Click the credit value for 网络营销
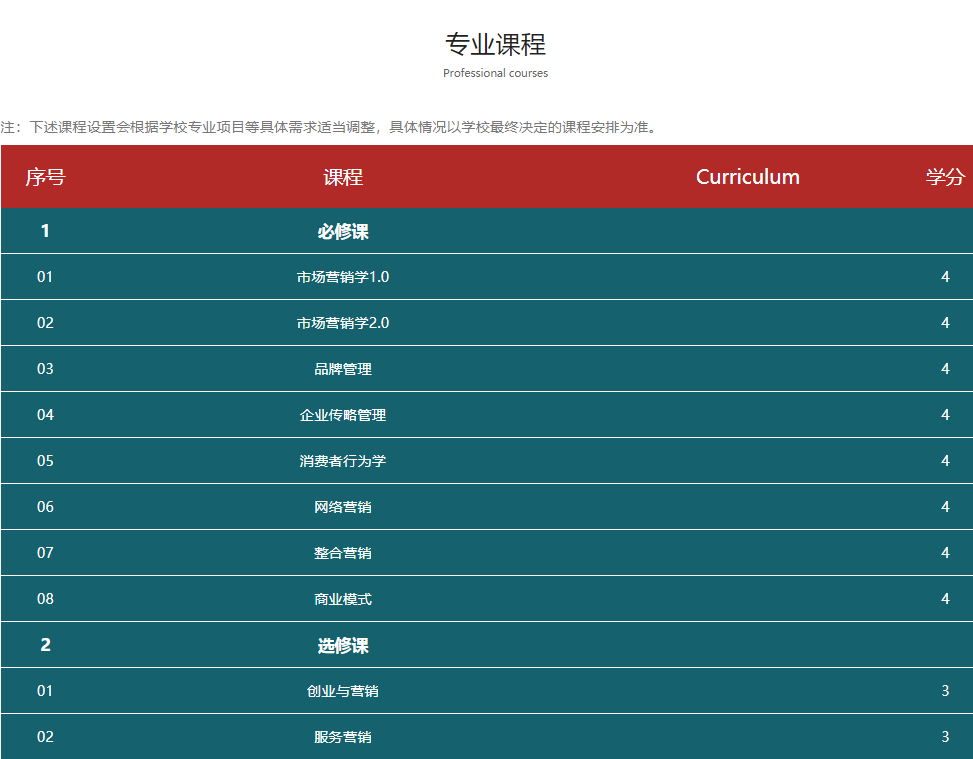The width and height of the screenshot is (973, 759). tap(945, 506)
